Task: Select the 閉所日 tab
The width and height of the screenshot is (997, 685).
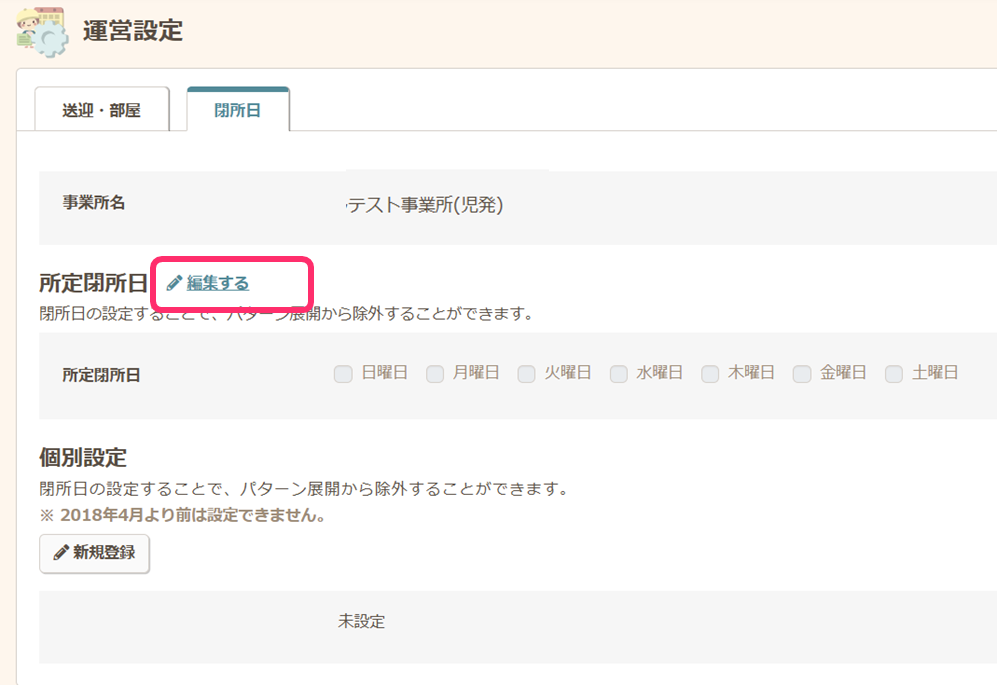Action: coord(237,110)
